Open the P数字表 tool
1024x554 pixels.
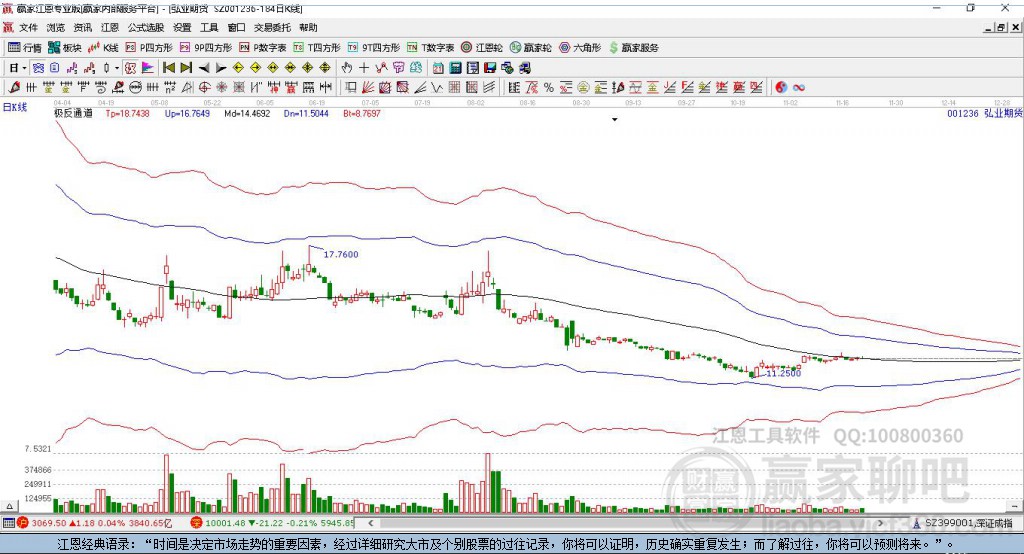click(263, 48)
